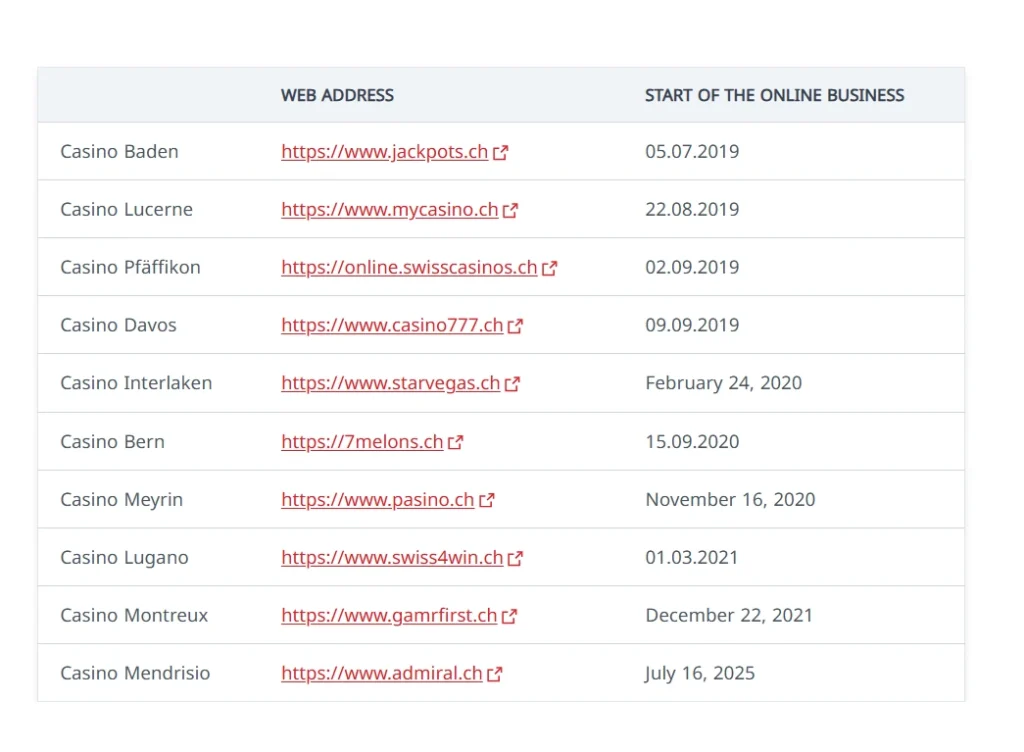Click the external link icon beside gamrfirst.ch
This screenshot has height=752, width=1024.
tap(511, 615)
